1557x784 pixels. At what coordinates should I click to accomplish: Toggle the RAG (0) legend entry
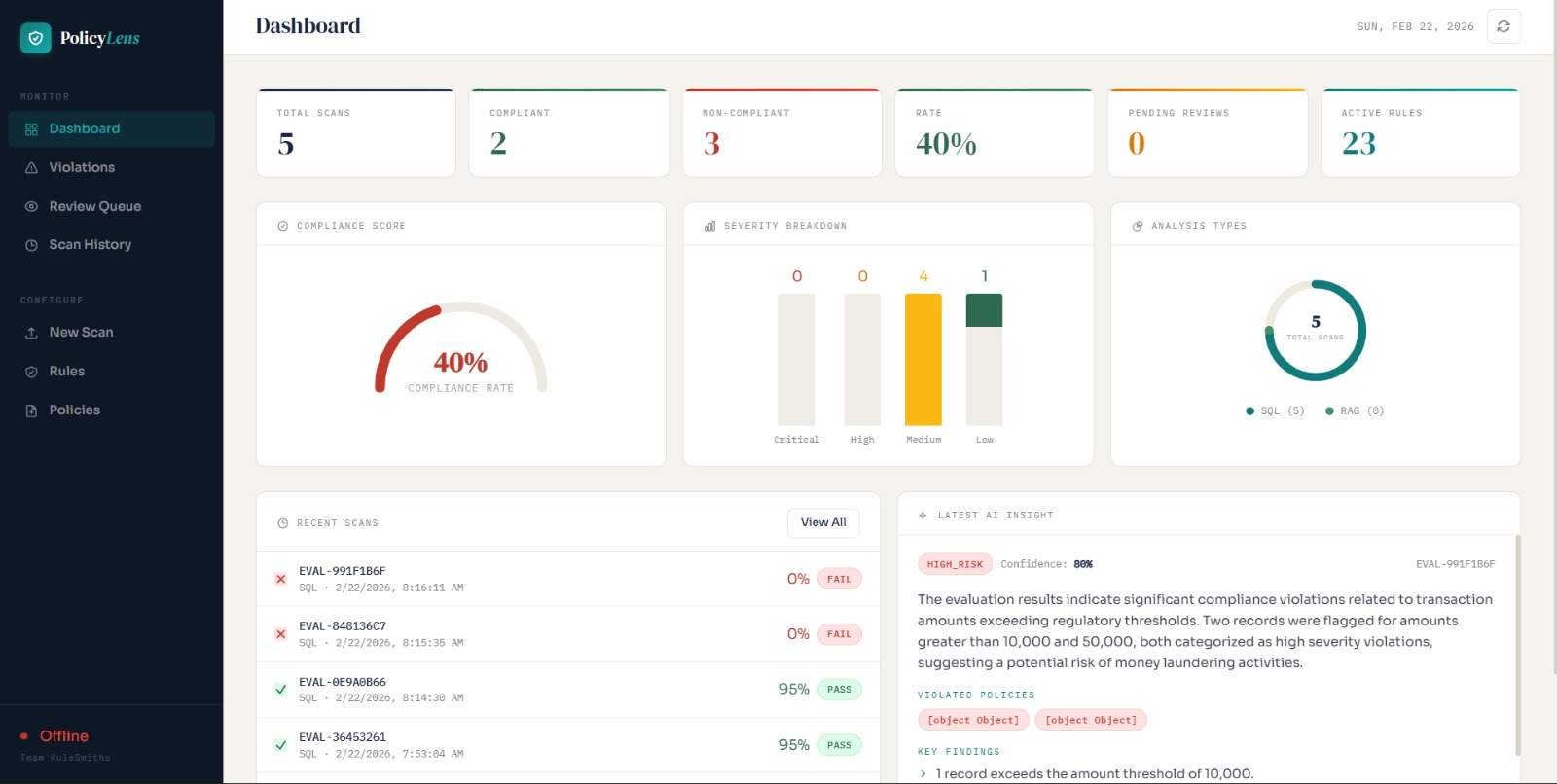click(x=1355, y=411)
